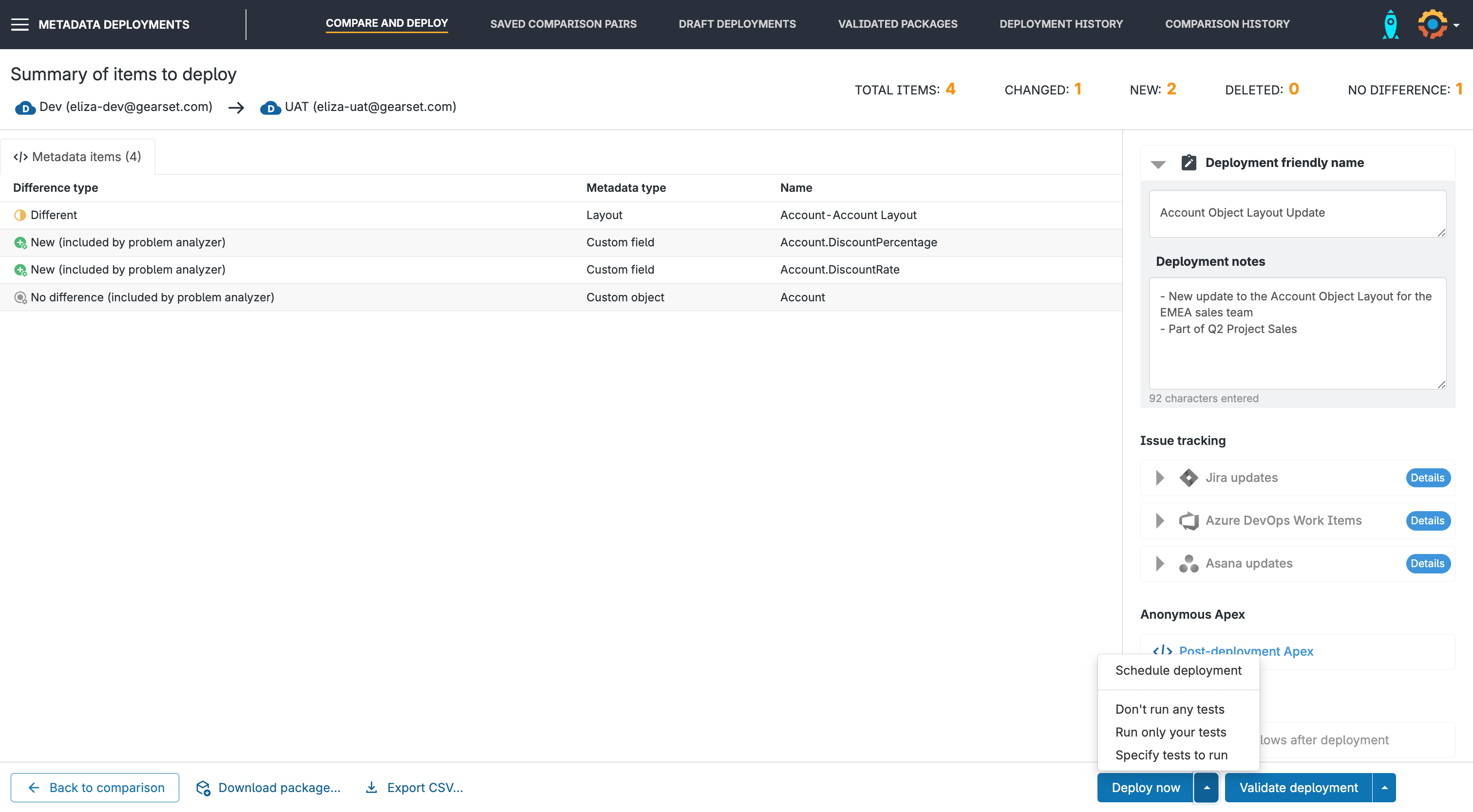The height and width of the screenshot is (812, 1473).
Task: Open Details for Jira updates
Action: (x=1428, y=478)
